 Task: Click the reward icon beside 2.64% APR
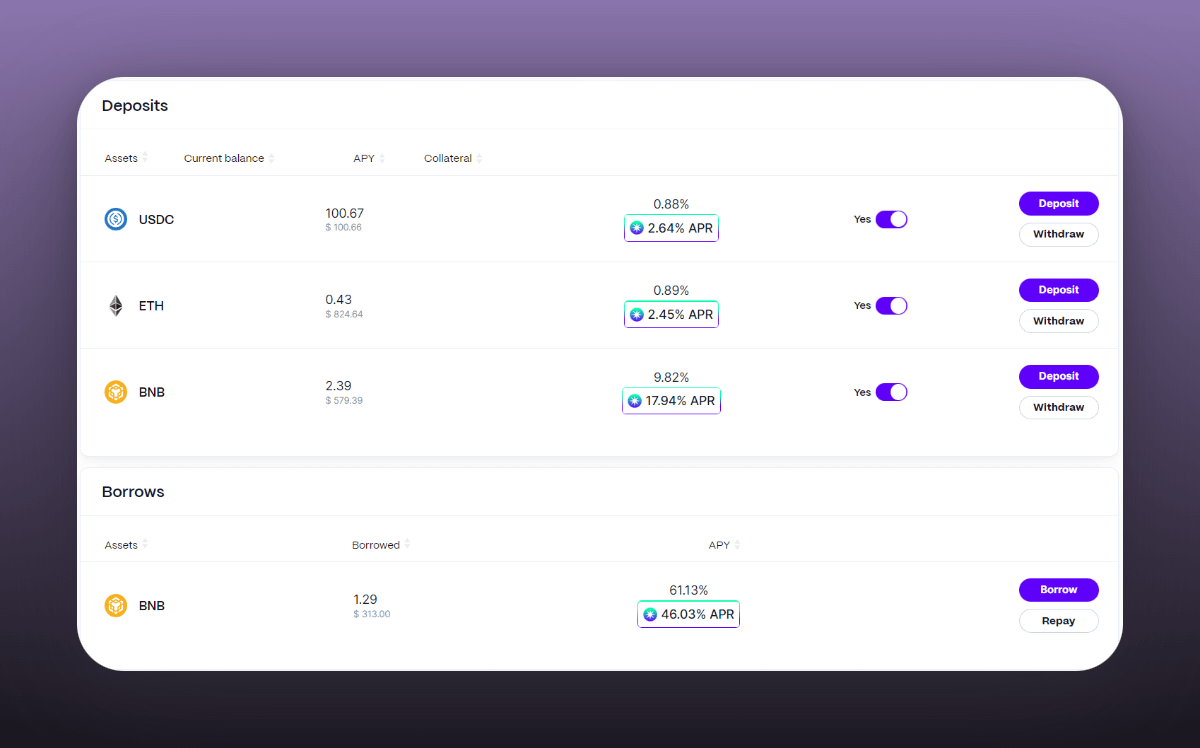637,229
